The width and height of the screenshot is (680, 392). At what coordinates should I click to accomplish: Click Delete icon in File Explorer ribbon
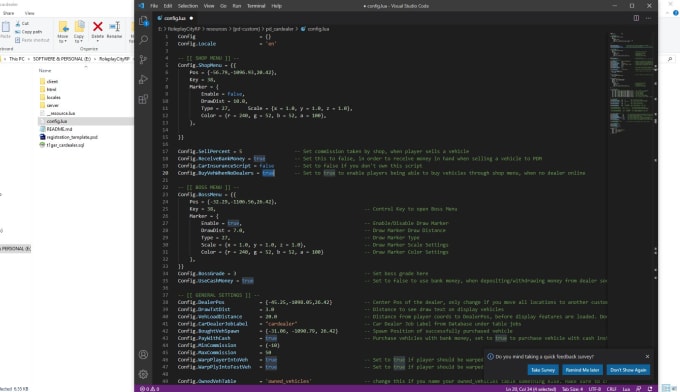pos(98,30)
